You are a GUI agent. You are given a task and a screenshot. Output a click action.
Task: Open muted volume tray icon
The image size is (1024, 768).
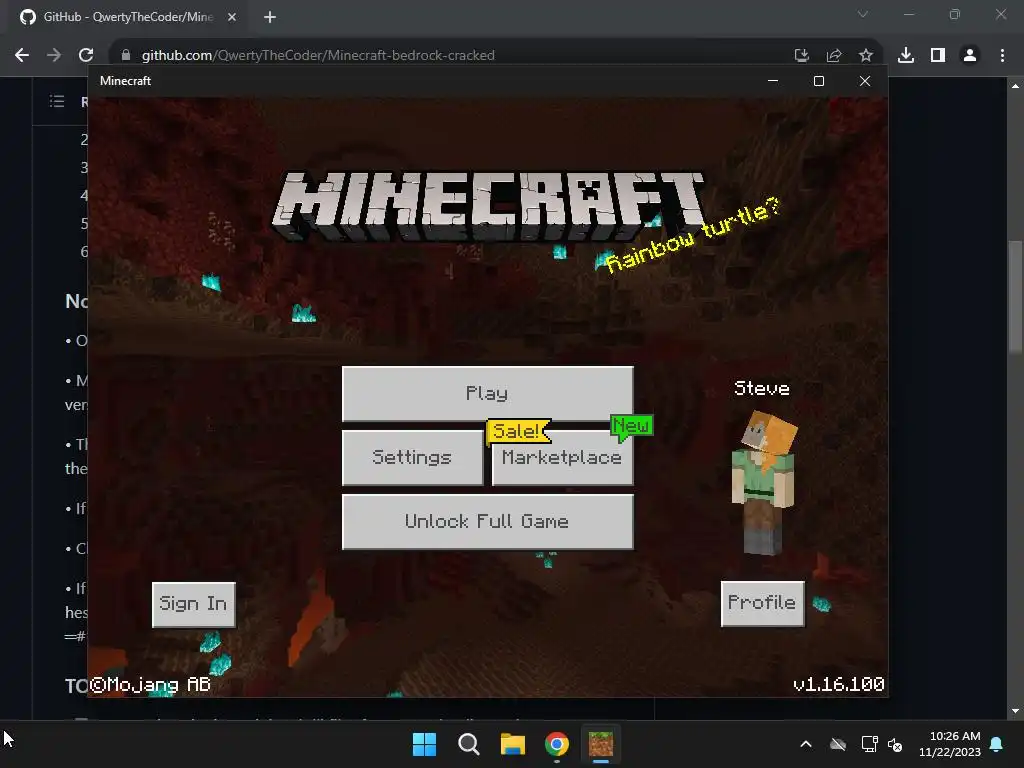(895, 744)
